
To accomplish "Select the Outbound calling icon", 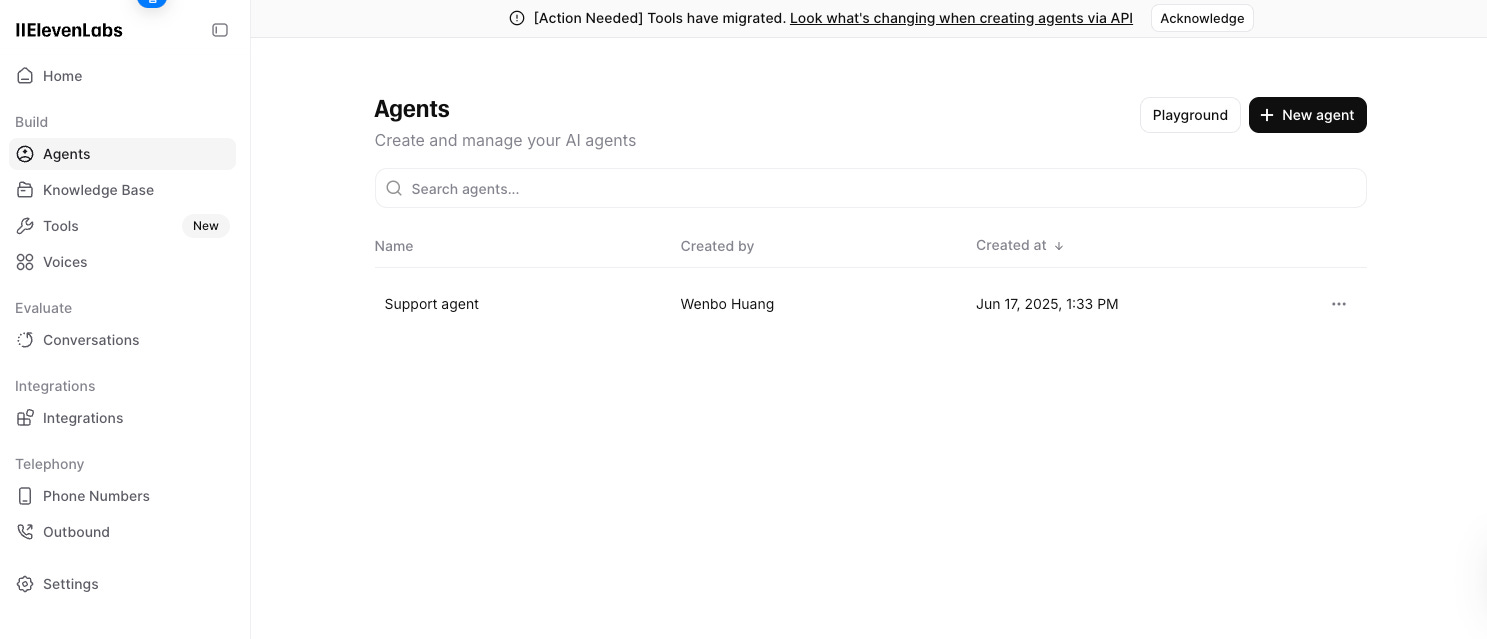I will pyautogui.click(x=25, y=532).
